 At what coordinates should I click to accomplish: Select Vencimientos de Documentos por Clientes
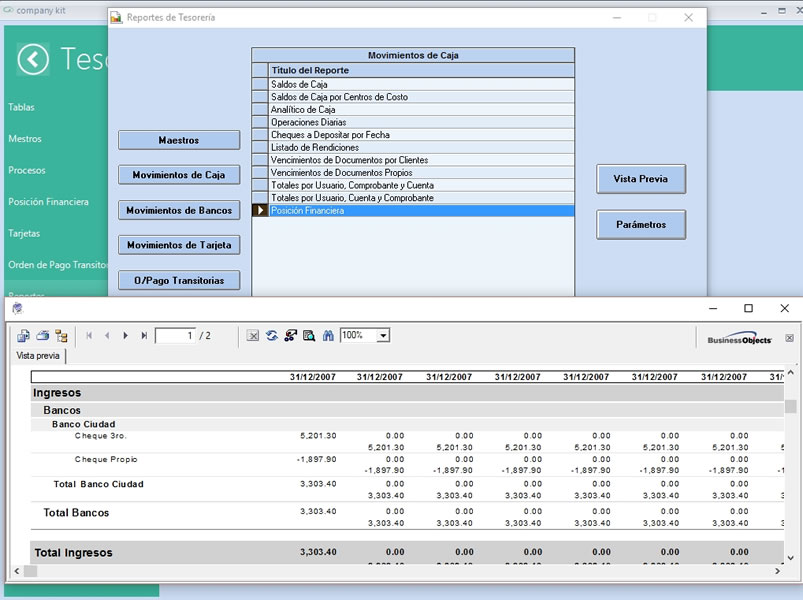tap(422, 160)
